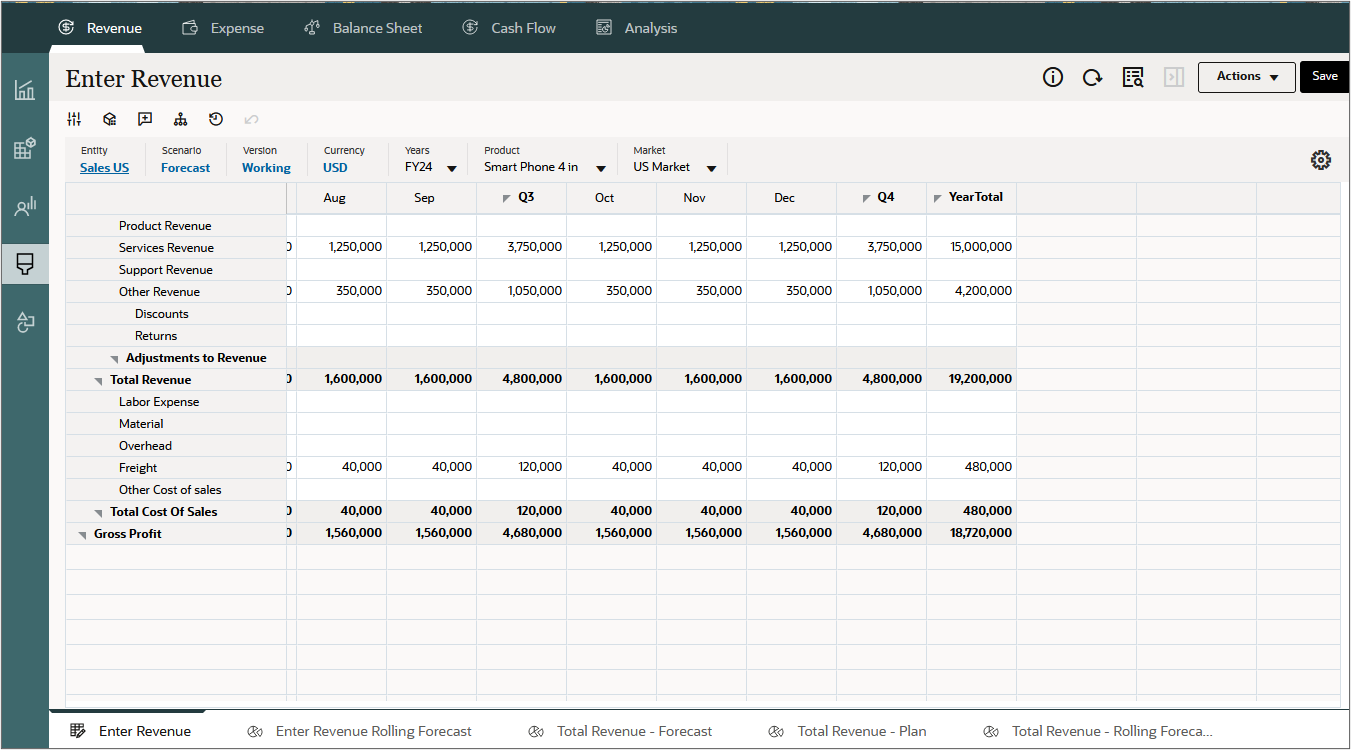
Task: Click Total Revenue Q3 value 4,800,000
Action: (521, 379)
